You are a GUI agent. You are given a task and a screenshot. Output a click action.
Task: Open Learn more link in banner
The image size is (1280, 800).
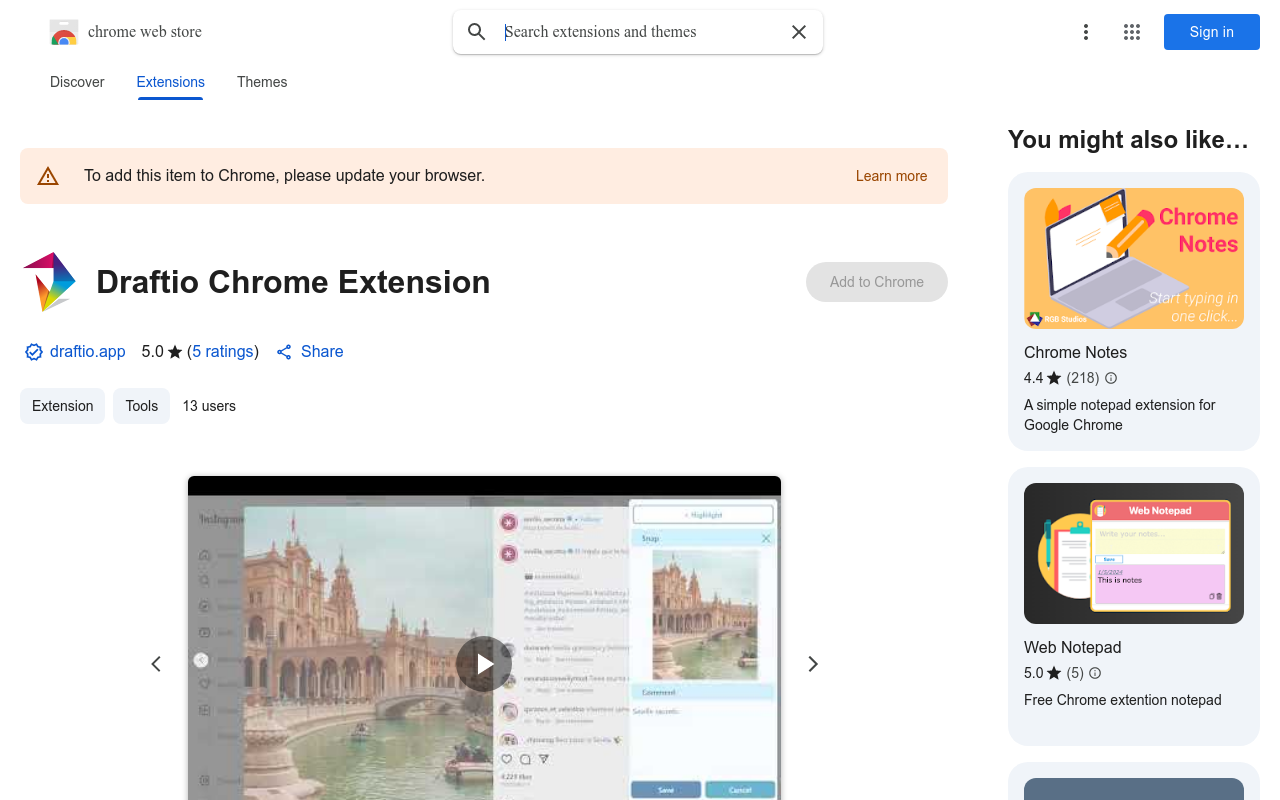click(x=891, y=176)
